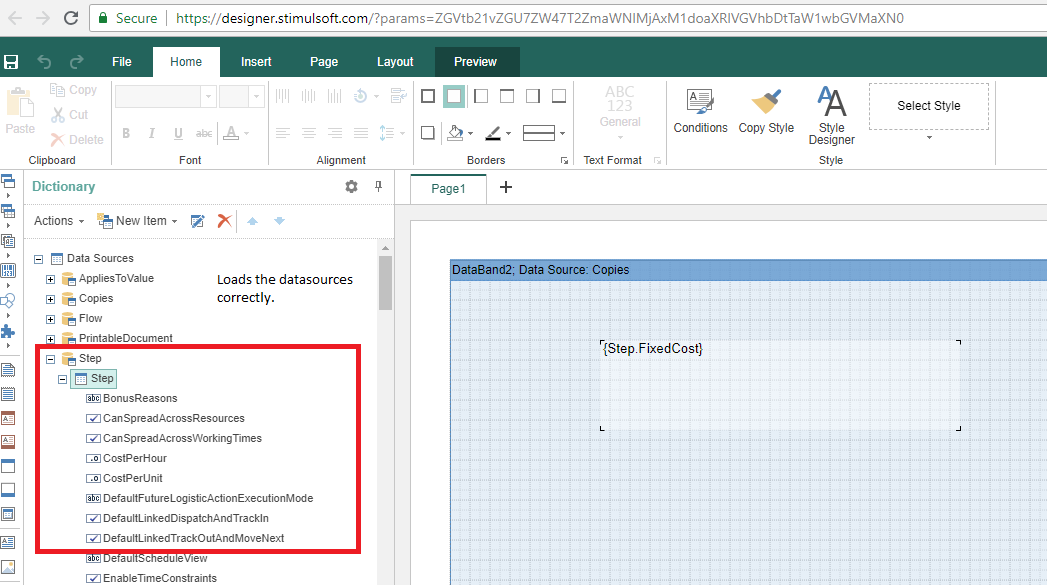Viewport: 1047px width, 586px height.
Task: Select DefaultScheduleView field
Action: [x=147, y=559]
